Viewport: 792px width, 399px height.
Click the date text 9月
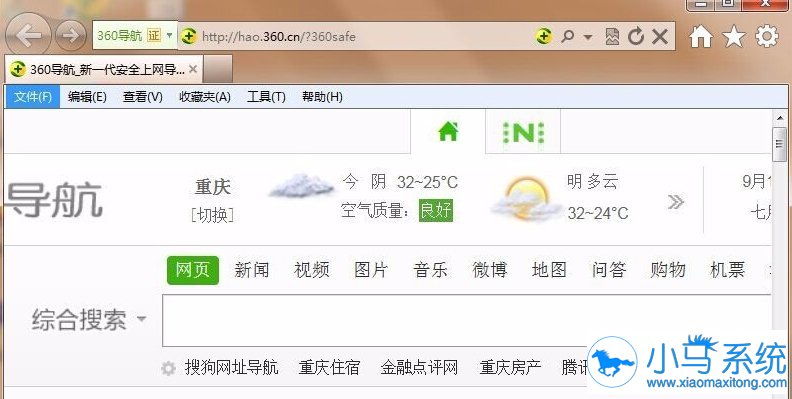[757, 181]
